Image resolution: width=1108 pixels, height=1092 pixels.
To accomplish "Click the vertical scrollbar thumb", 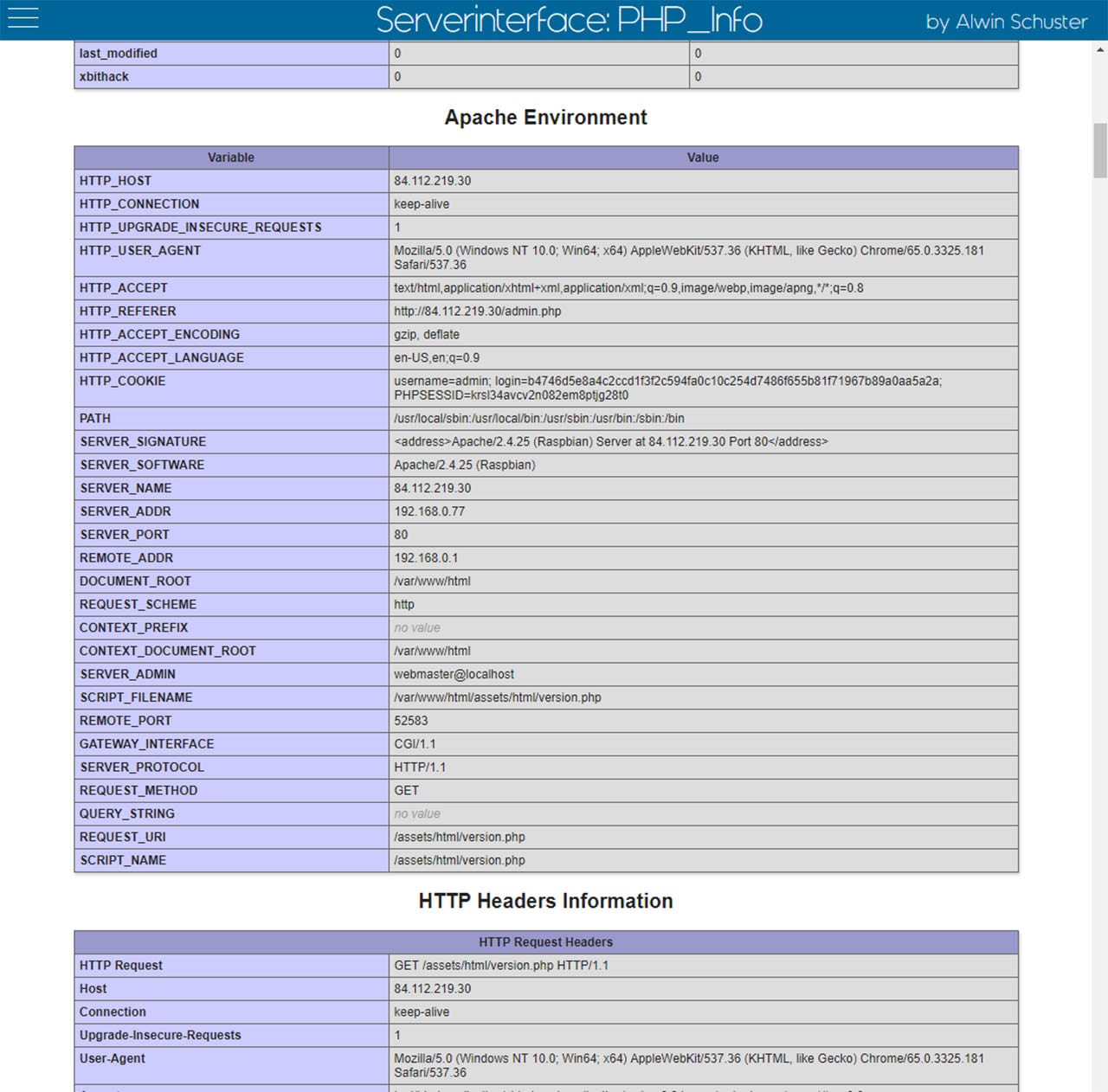I will [1100, 151].
